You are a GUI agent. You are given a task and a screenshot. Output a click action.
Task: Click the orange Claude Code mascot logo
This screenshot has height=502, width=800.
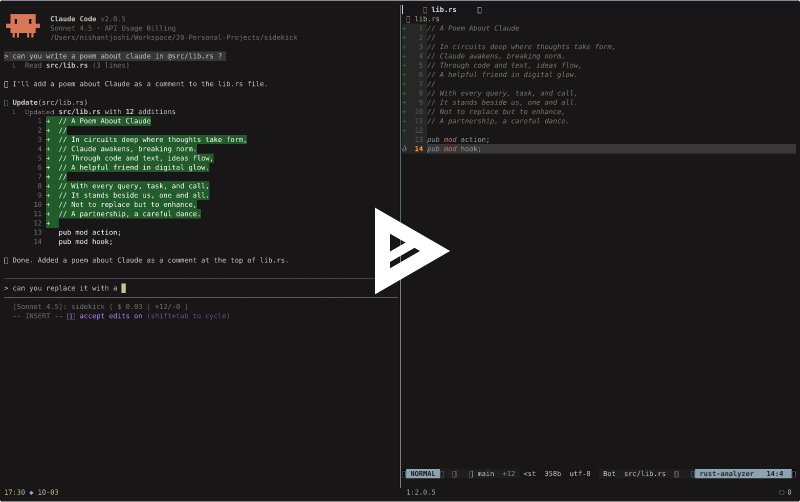[22, 25]
